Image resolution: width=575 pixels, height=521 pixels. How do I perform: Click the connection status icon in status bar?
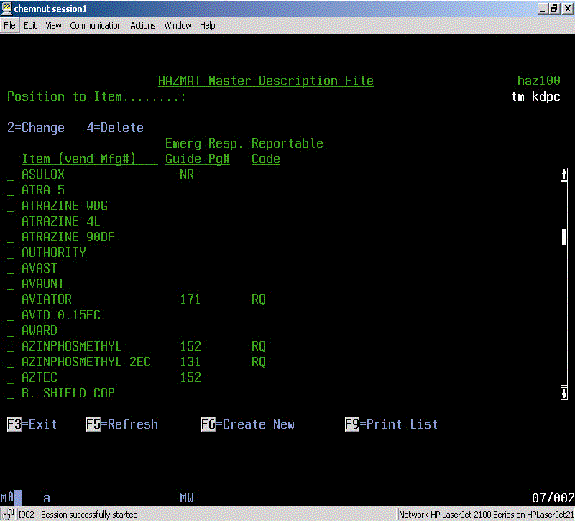8,514
